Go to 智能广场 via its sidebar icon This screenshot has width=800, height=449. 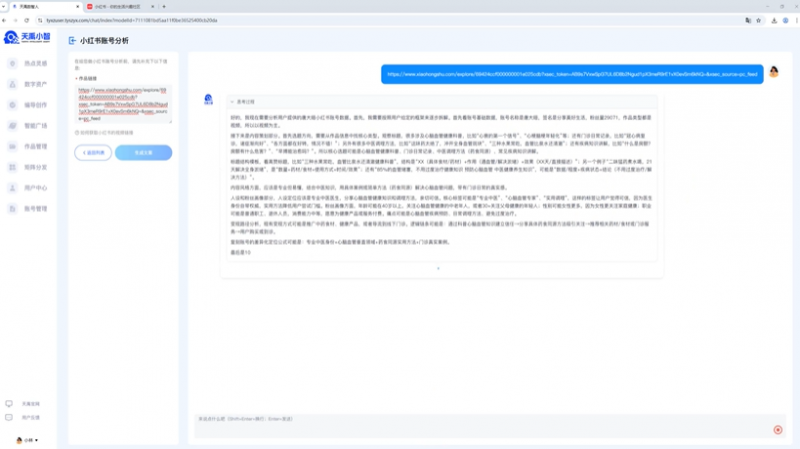[10, 126]
